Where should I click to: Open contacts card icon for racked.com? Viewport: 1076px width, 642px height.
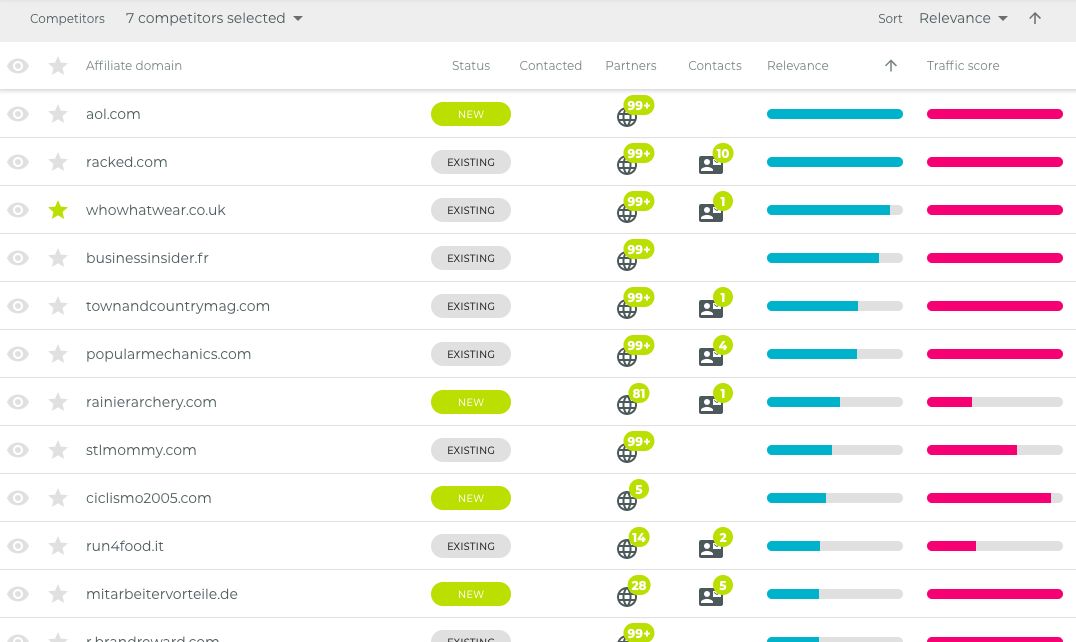[710, 165]
